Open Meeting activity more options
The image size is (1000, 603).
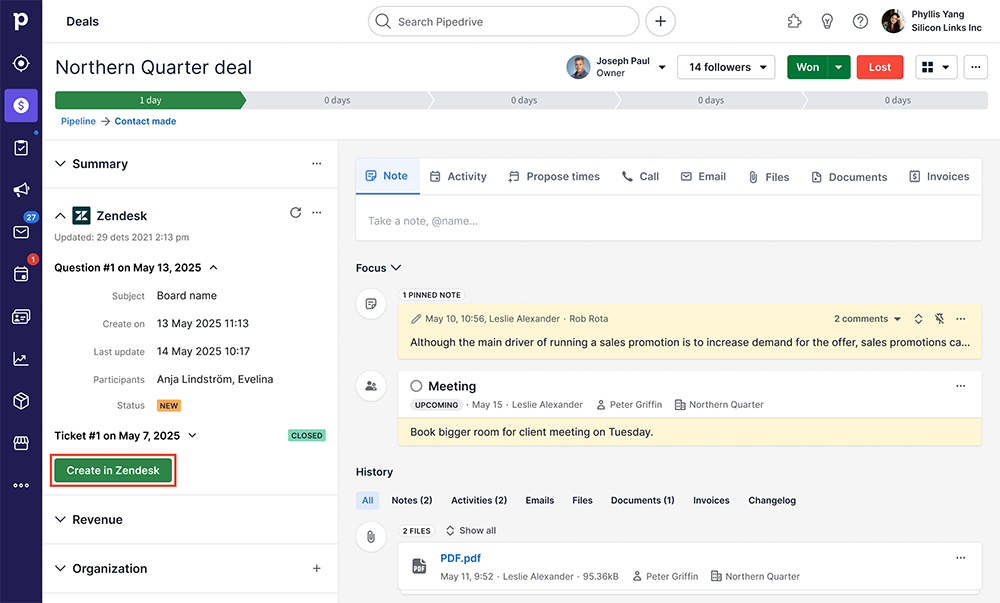pos(961,386)
